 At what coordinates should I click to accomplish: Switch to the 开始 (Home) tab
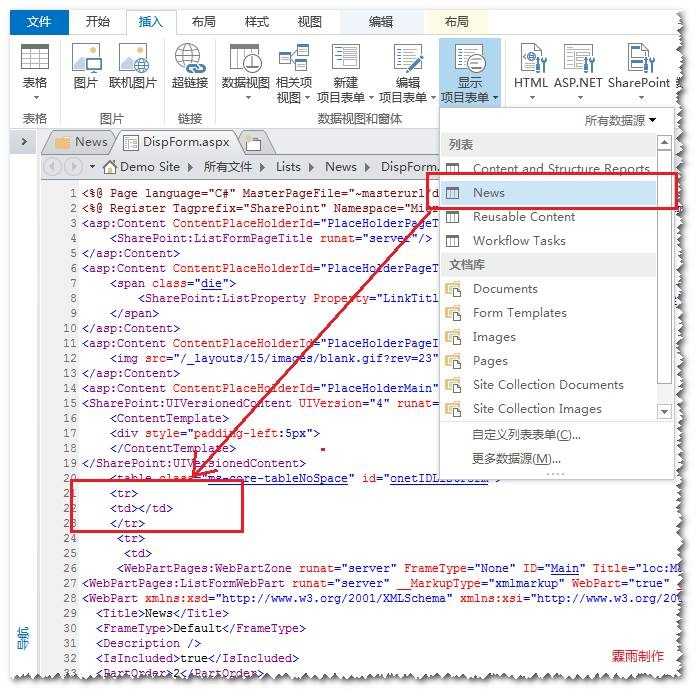click(x=97, y=21)
